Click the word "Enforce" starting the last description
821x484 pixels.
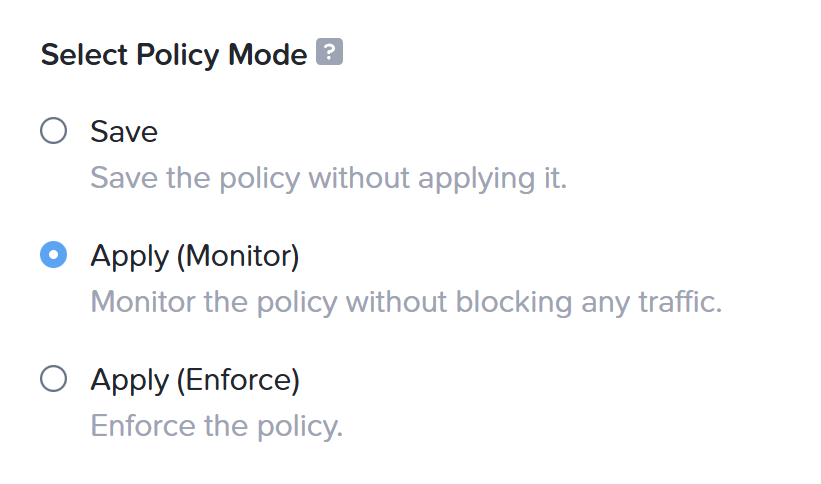tap(143, 425)
